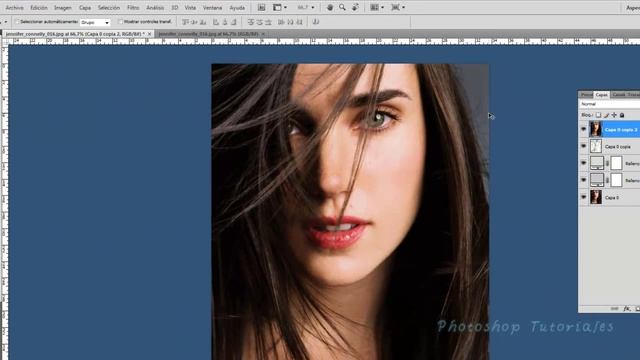
Task: Launch Bridge from the application bar icon
Action: pyautogui.click(x=262, y=7)
